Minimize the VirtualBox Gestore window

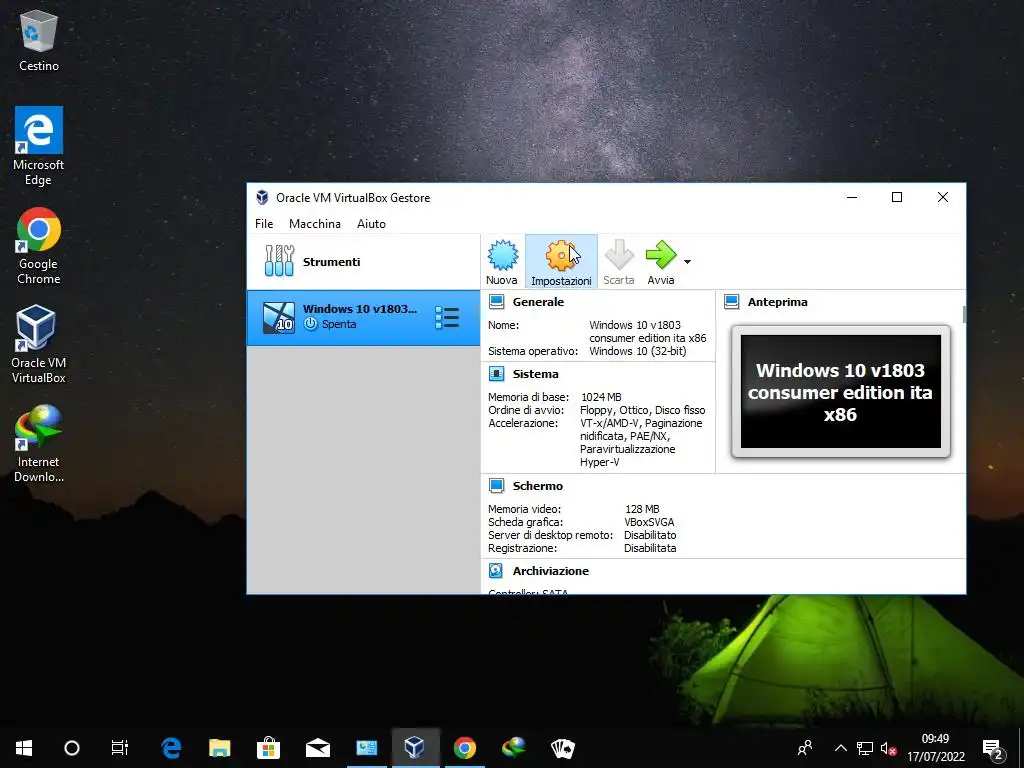[852, 197]
